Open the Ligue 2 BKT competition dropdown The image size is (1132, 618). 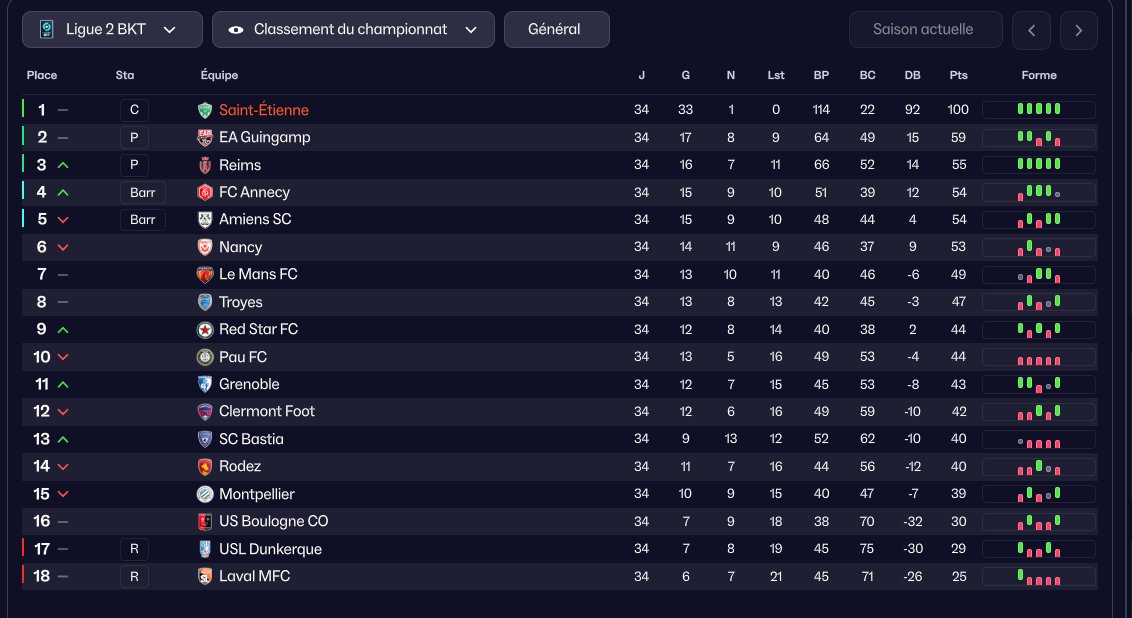click(112, 30)
